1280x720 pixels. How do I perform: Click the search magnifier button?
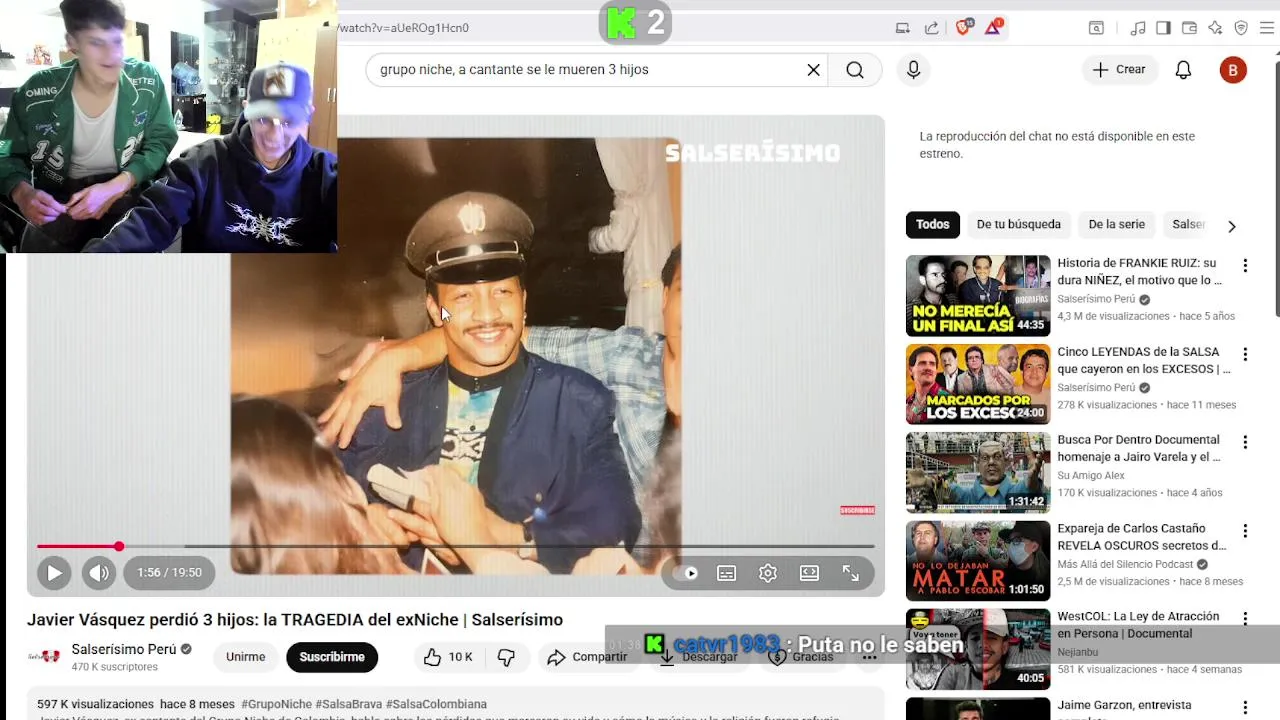[855, 70]
